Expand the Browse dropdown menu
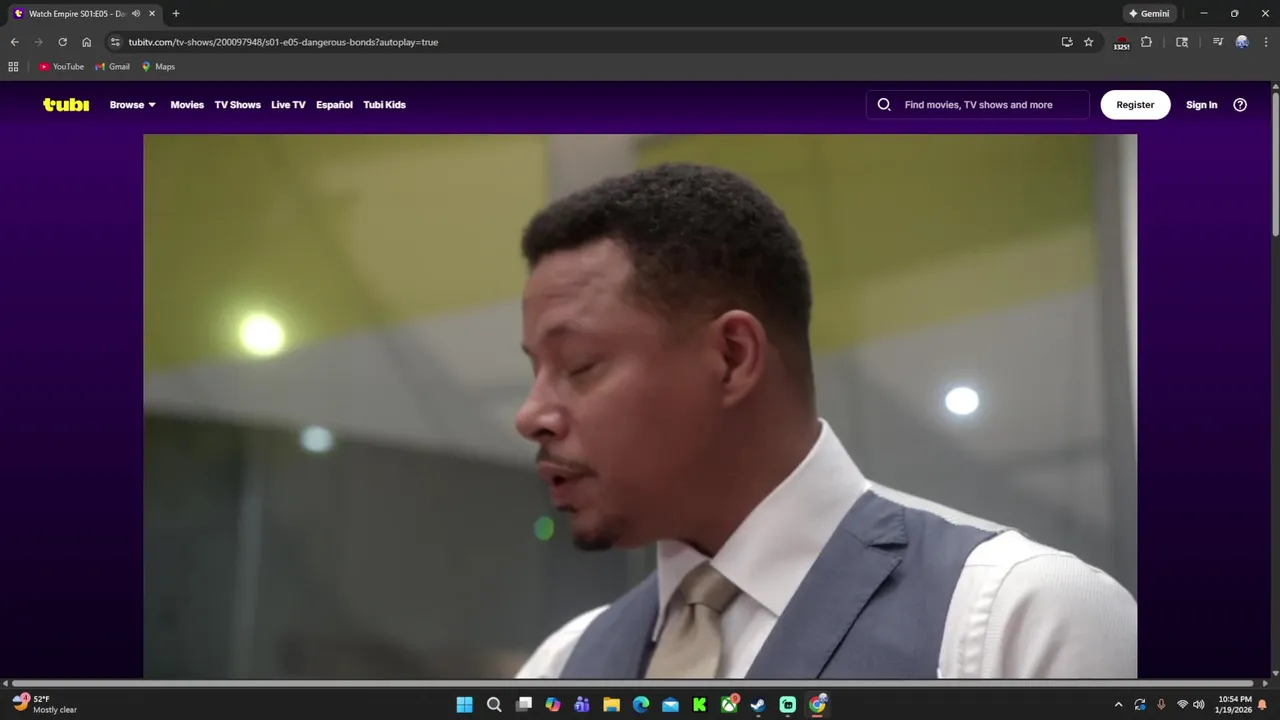This screenshot has height=720, width=1280. [x=133, y=104]
